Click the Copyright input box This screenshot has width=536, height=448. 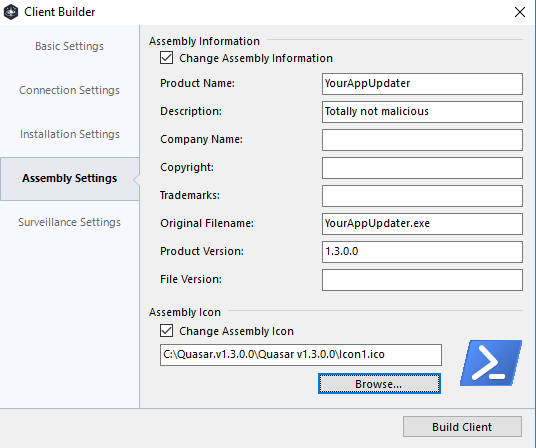coord(422,168)
